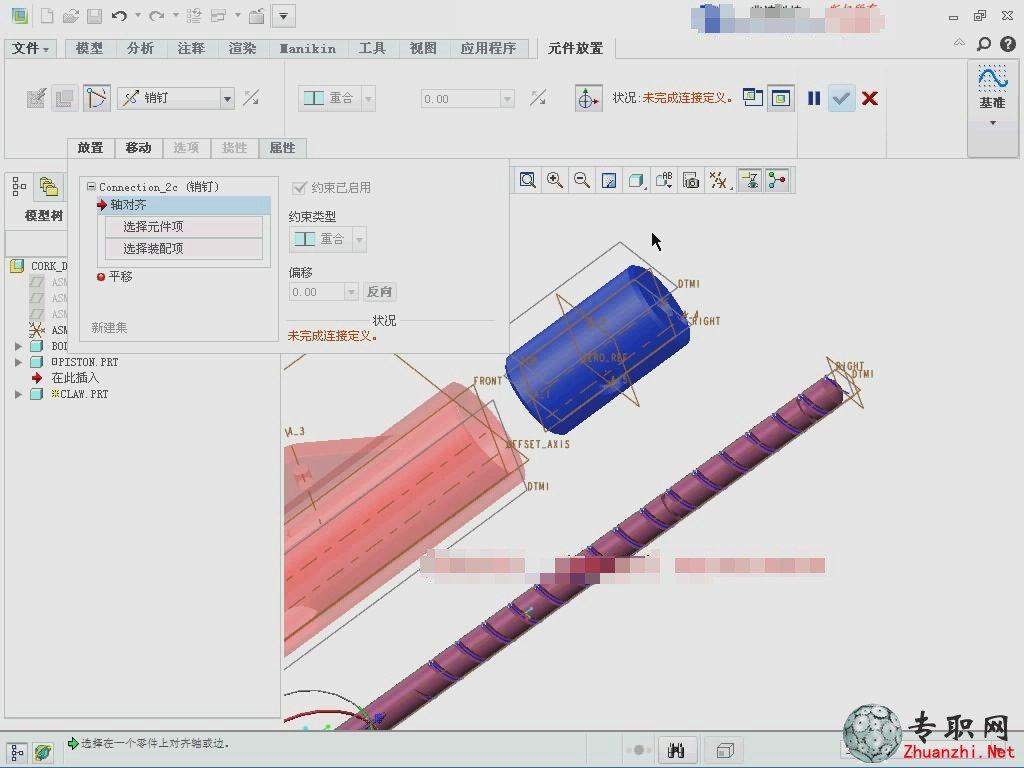The height and width of the screenshot is (768, 1024).
Task: Click the Open file icon
Action: [71, 16]
